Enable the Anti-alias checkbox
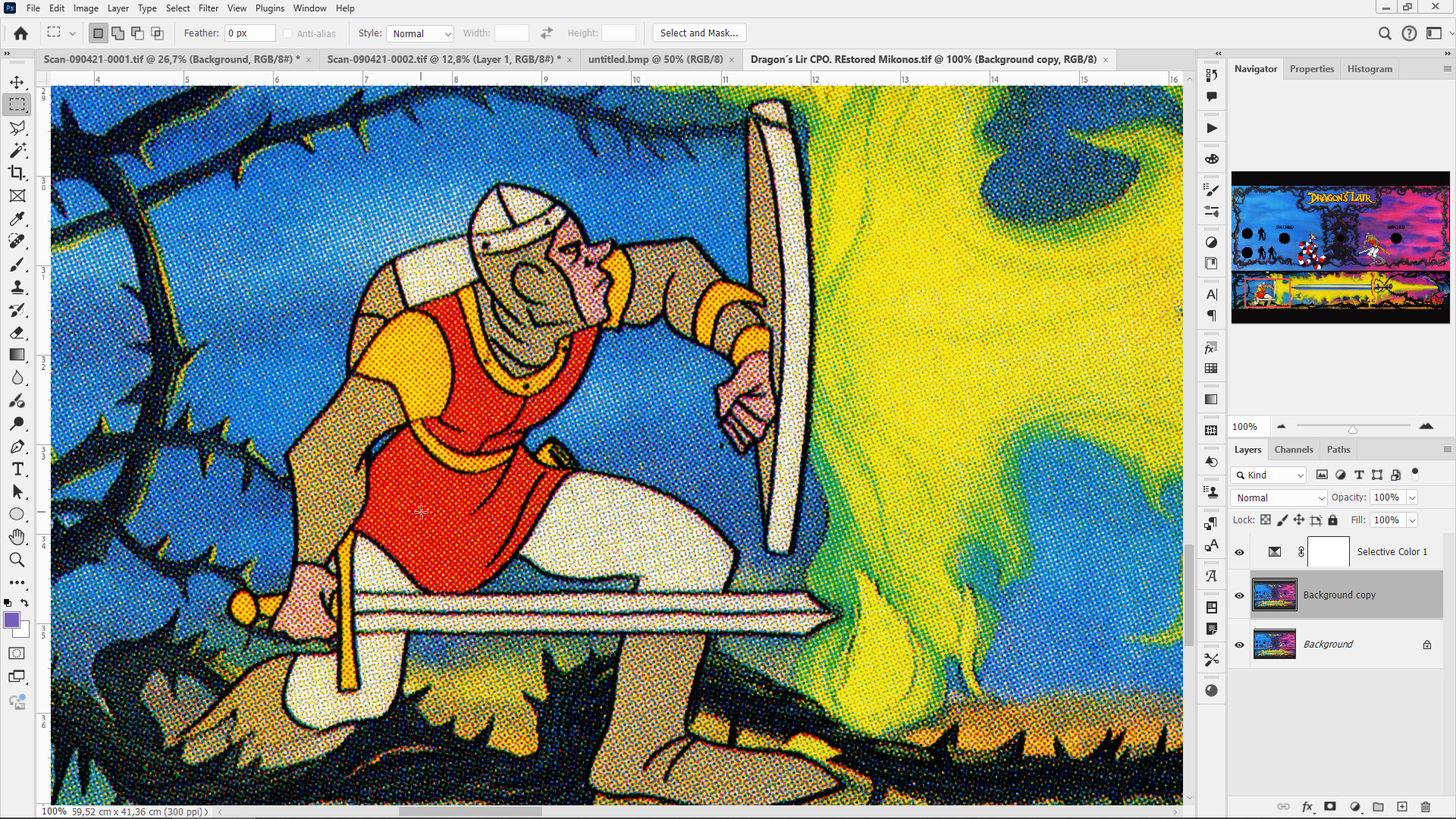This screenshot has width=1456, height=819. pyautogui.click(x=287, y=33)
